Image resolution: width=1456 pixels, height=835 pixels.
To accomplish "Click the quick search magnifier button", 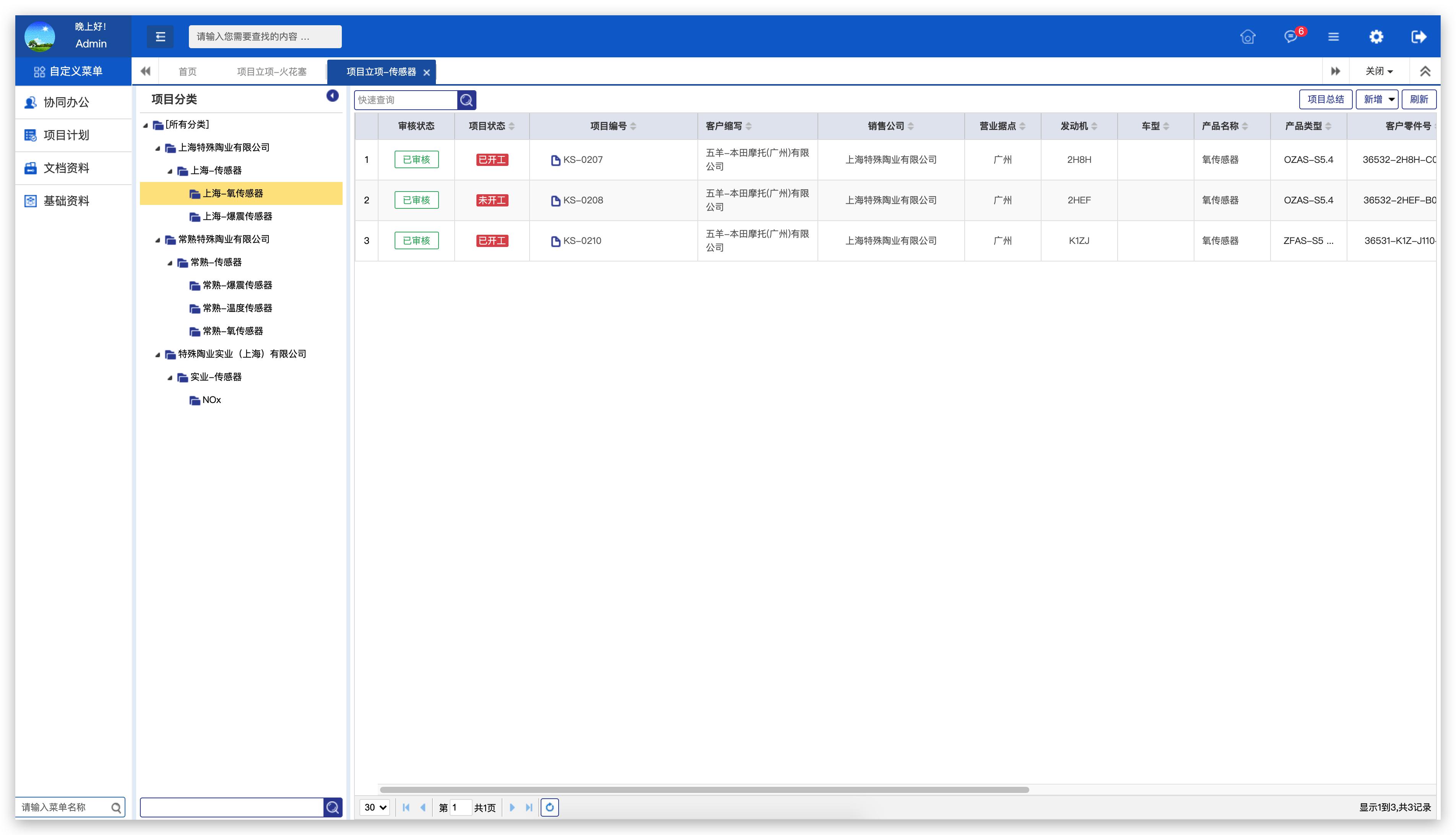I will tap(467, 100).
